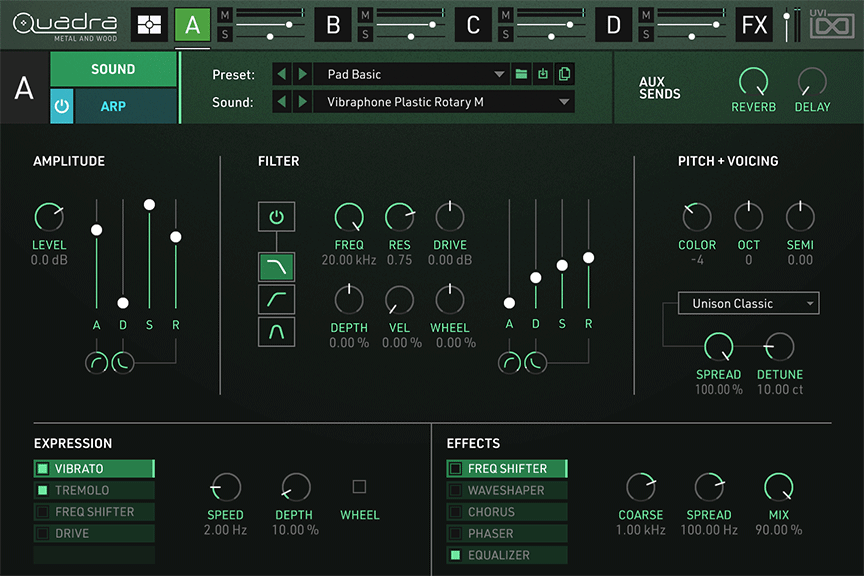Toggle the ARP power button
Viewport: 864px width, 576px height.
click(x=62, y=106)
